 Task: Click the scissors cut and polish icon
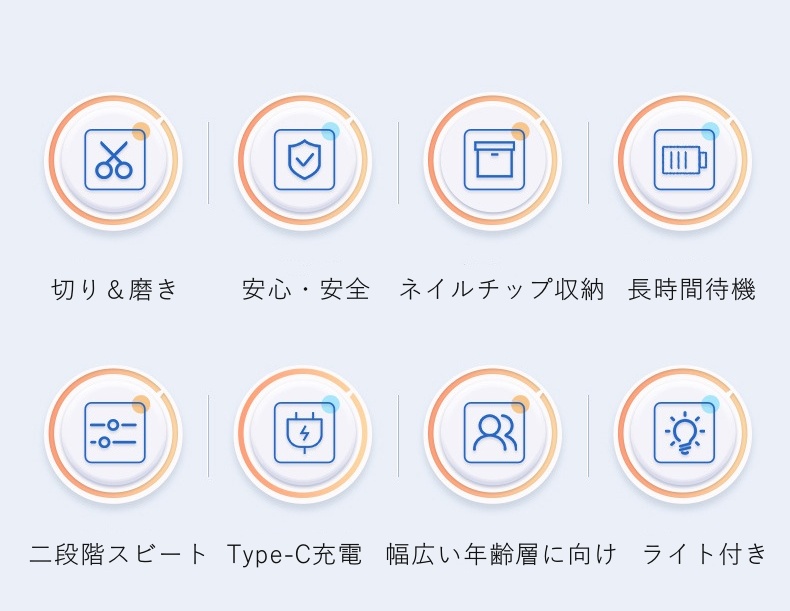113,160
